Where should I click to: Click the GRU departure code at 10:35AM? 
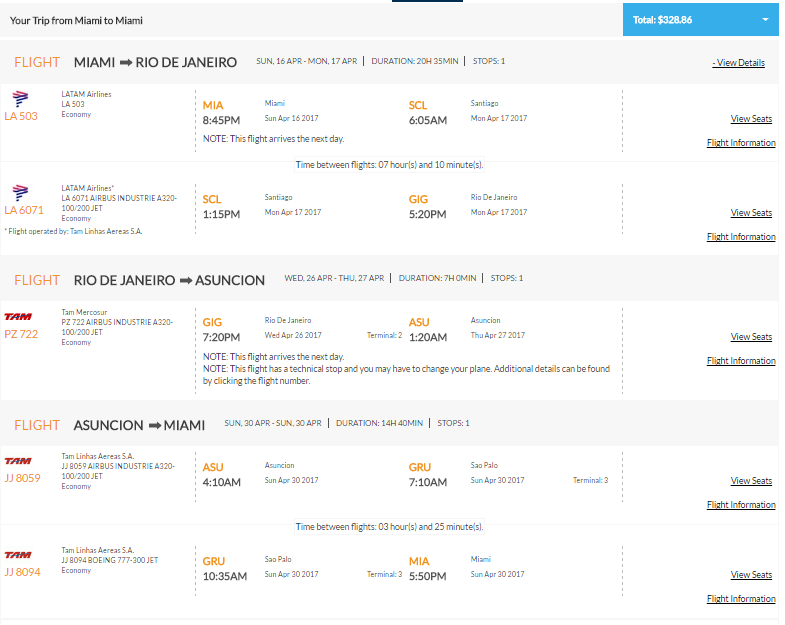tap(214, 562)
